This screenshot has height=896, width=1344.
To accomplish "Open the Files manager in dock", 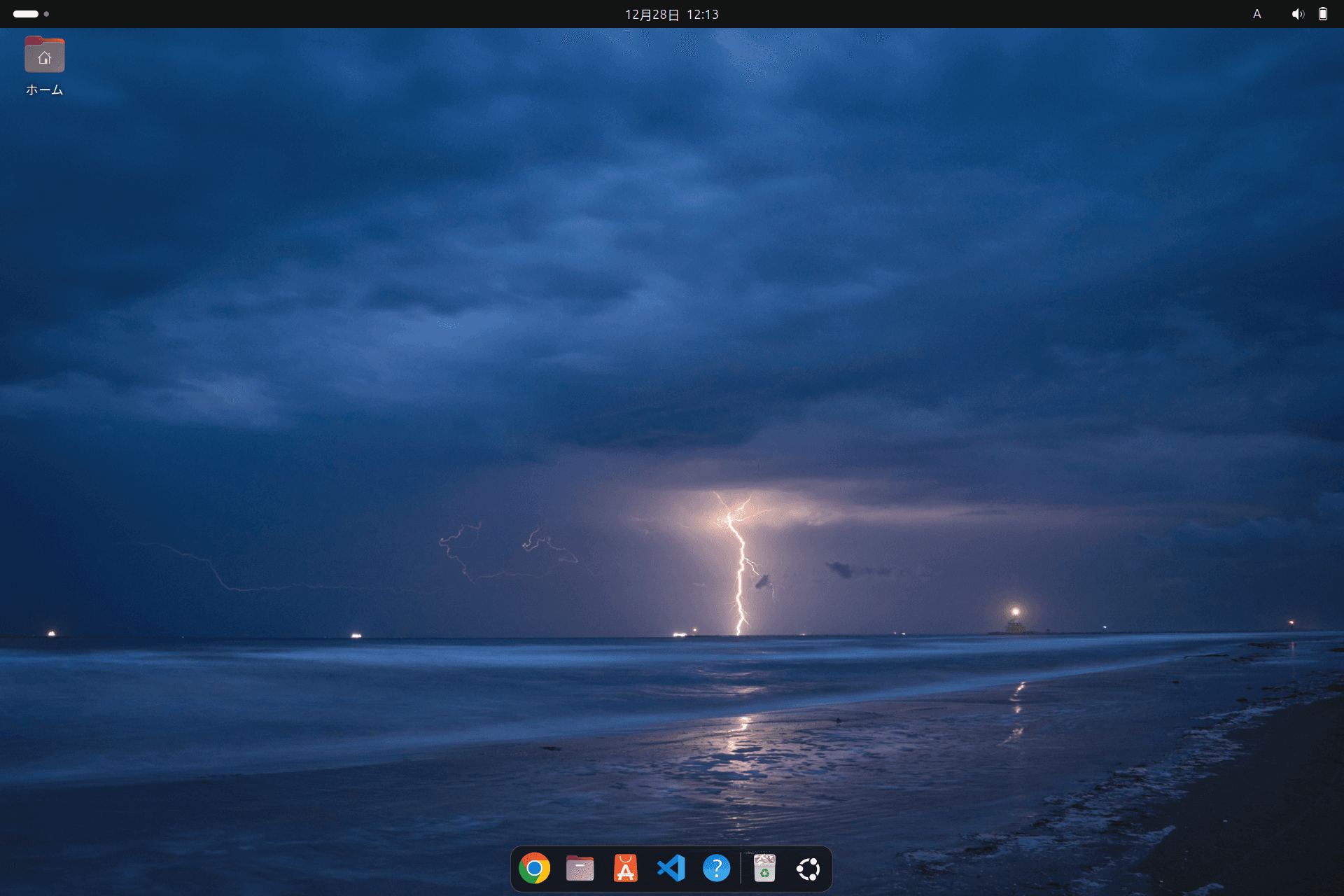I will (x=580, y=869).
